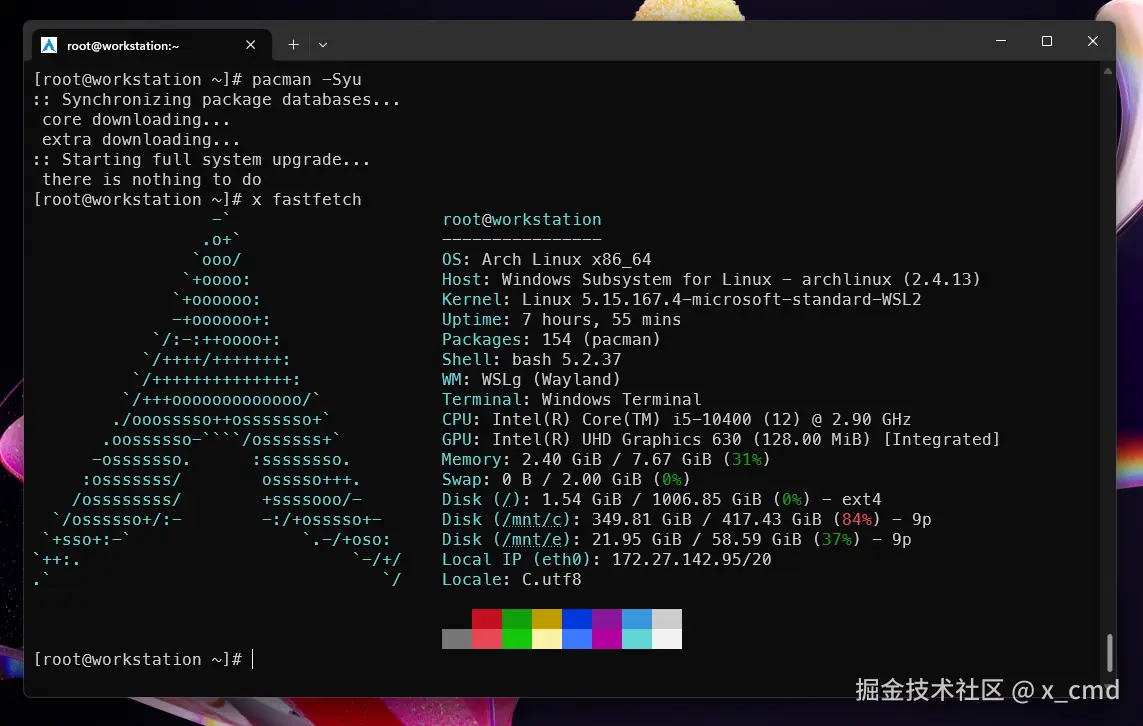Click the scrollbar up arrow
The height and width of the screenshot is (726, 1143).
[x=1108, y=71]
